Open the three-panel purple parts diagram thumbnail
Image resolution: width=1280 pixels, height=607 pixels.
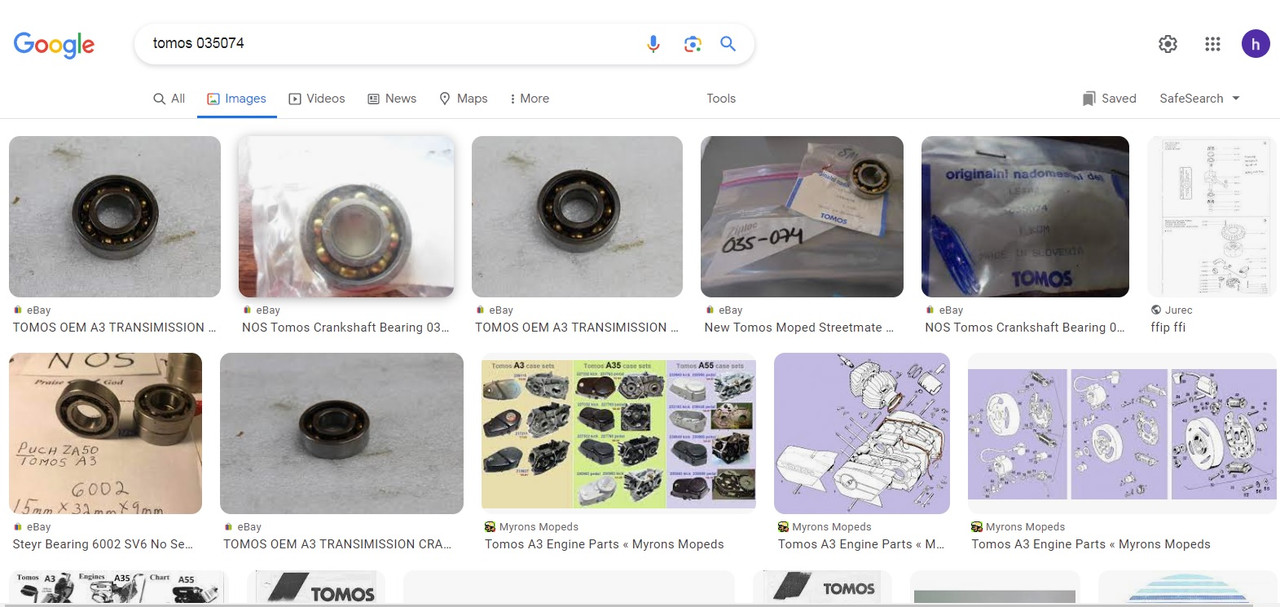tap(1122, 433)
